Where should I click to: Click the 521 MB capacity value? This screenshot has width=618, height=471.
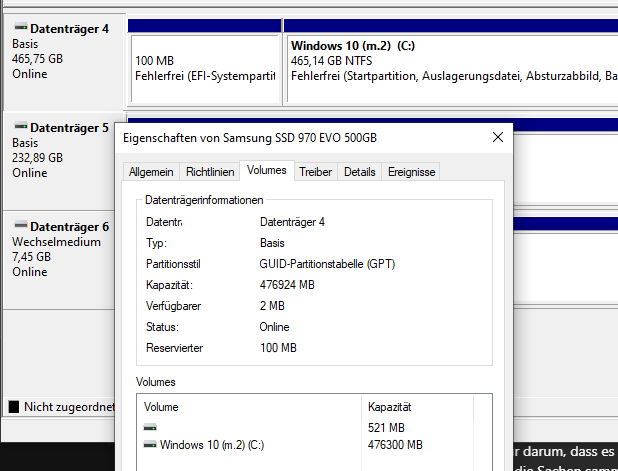click(x=386, y=428)
